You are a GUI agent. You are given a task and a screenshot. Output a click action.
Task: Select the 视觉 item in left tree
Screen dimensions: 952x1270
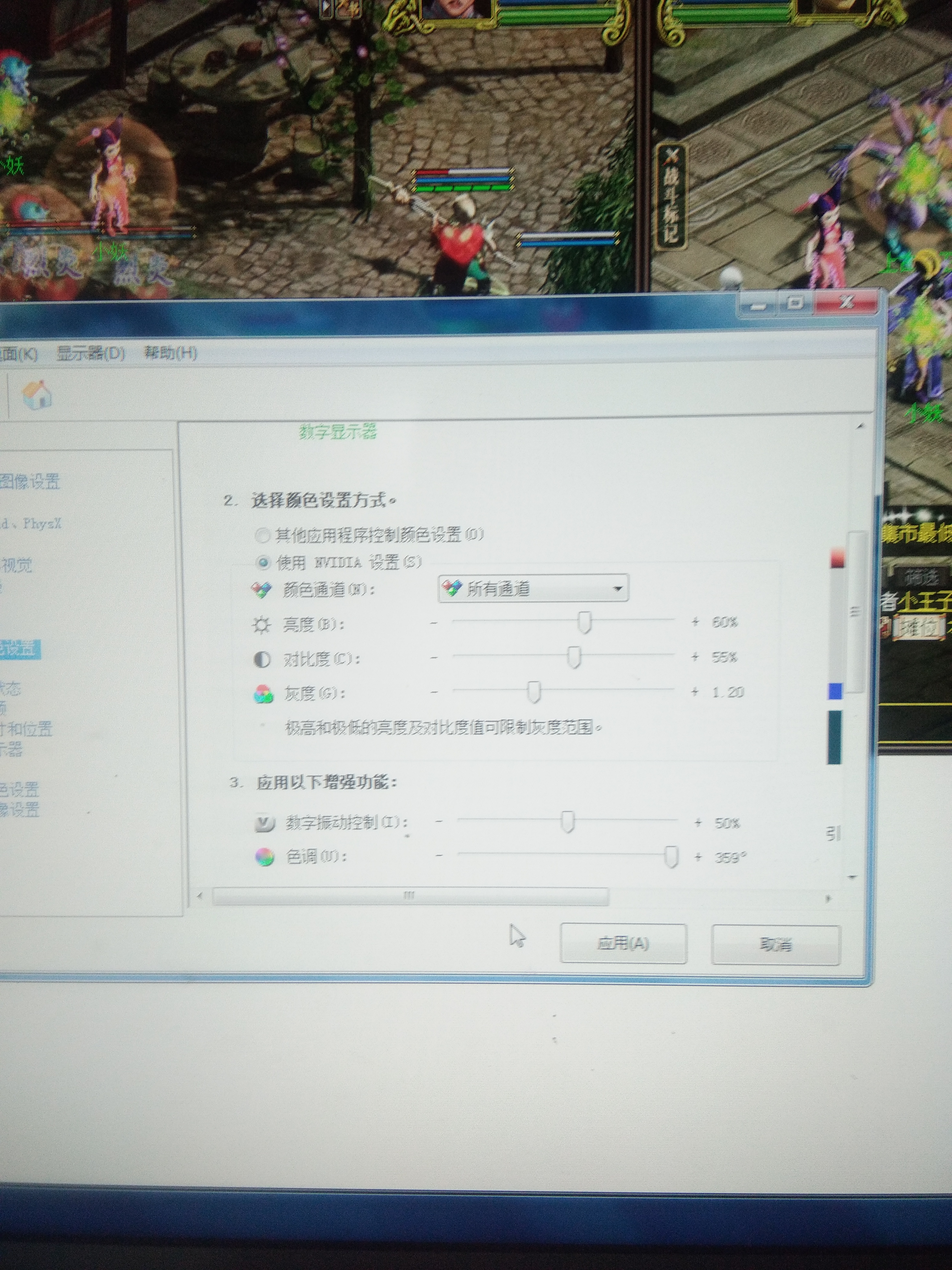[x=16, y=565]
